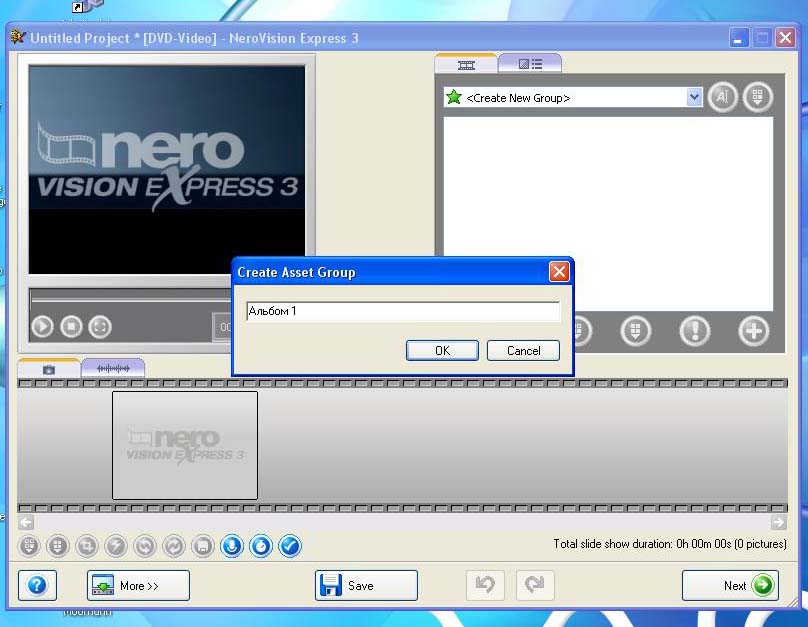
Task: Click the NeroVision app icon in the title bar
Action: [18, 37]
